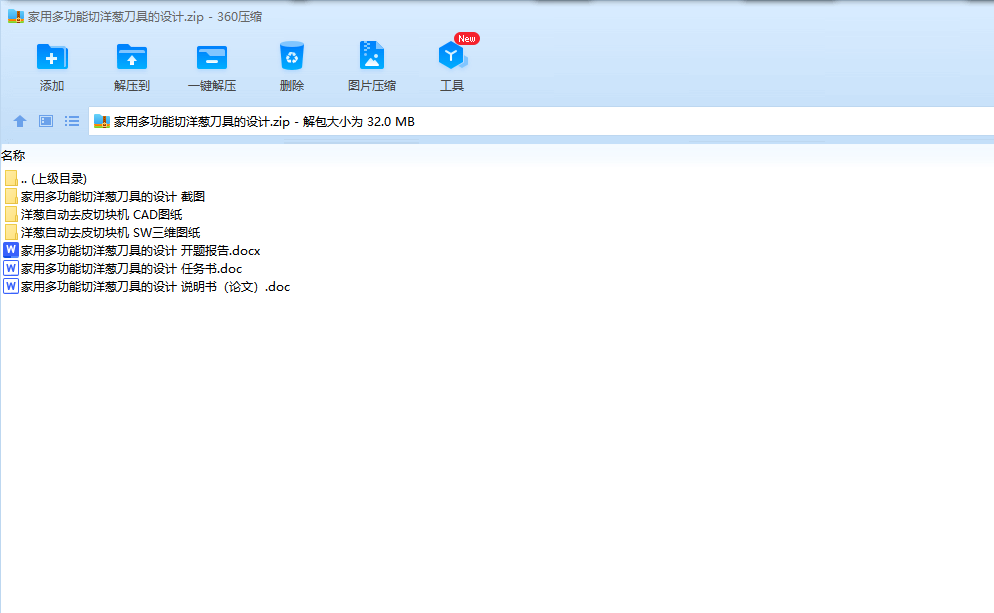Click the folder icon of the 截图 folder
Viewport: 994px width, 613px height.
coord(11,197)
